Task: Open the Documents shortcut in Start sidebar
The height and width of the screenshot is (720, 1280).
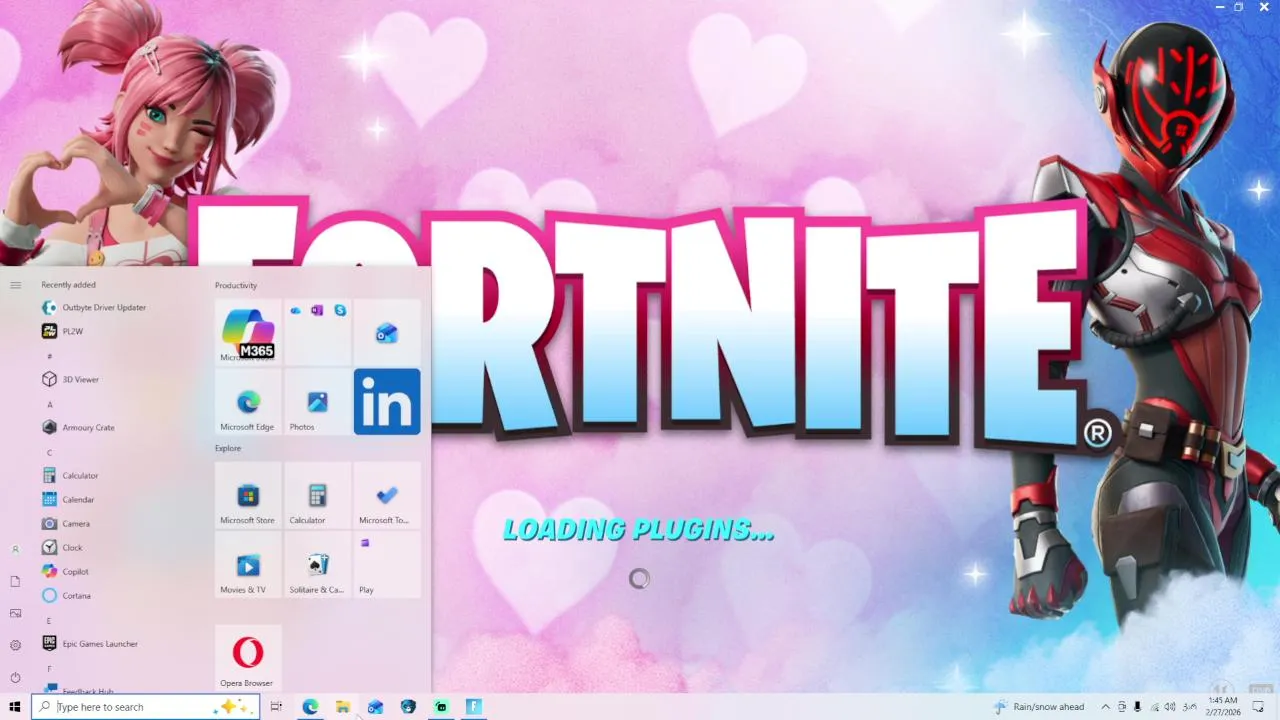Action: tap(15, 581)
